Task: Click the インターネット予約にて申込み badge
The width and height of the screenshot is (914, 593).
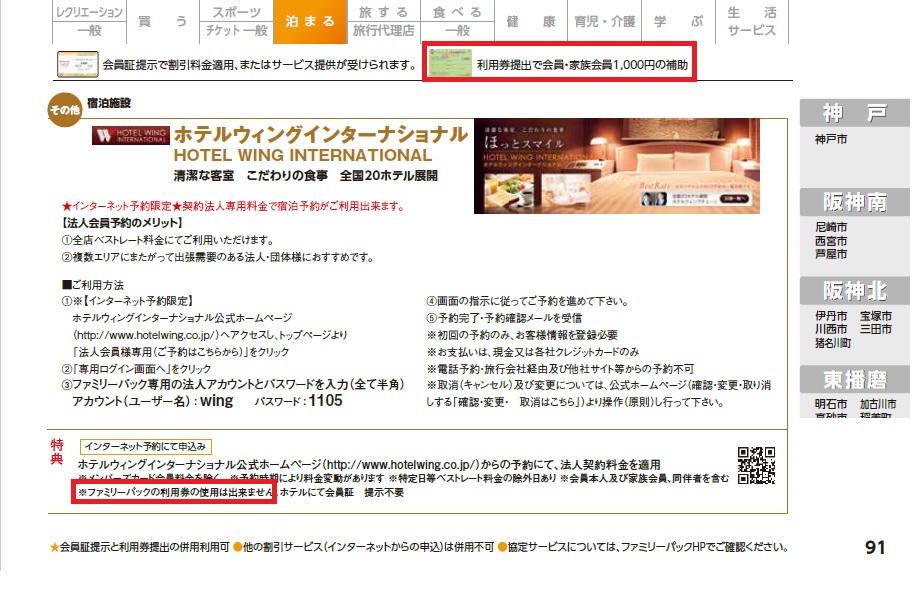Action: 145,447
